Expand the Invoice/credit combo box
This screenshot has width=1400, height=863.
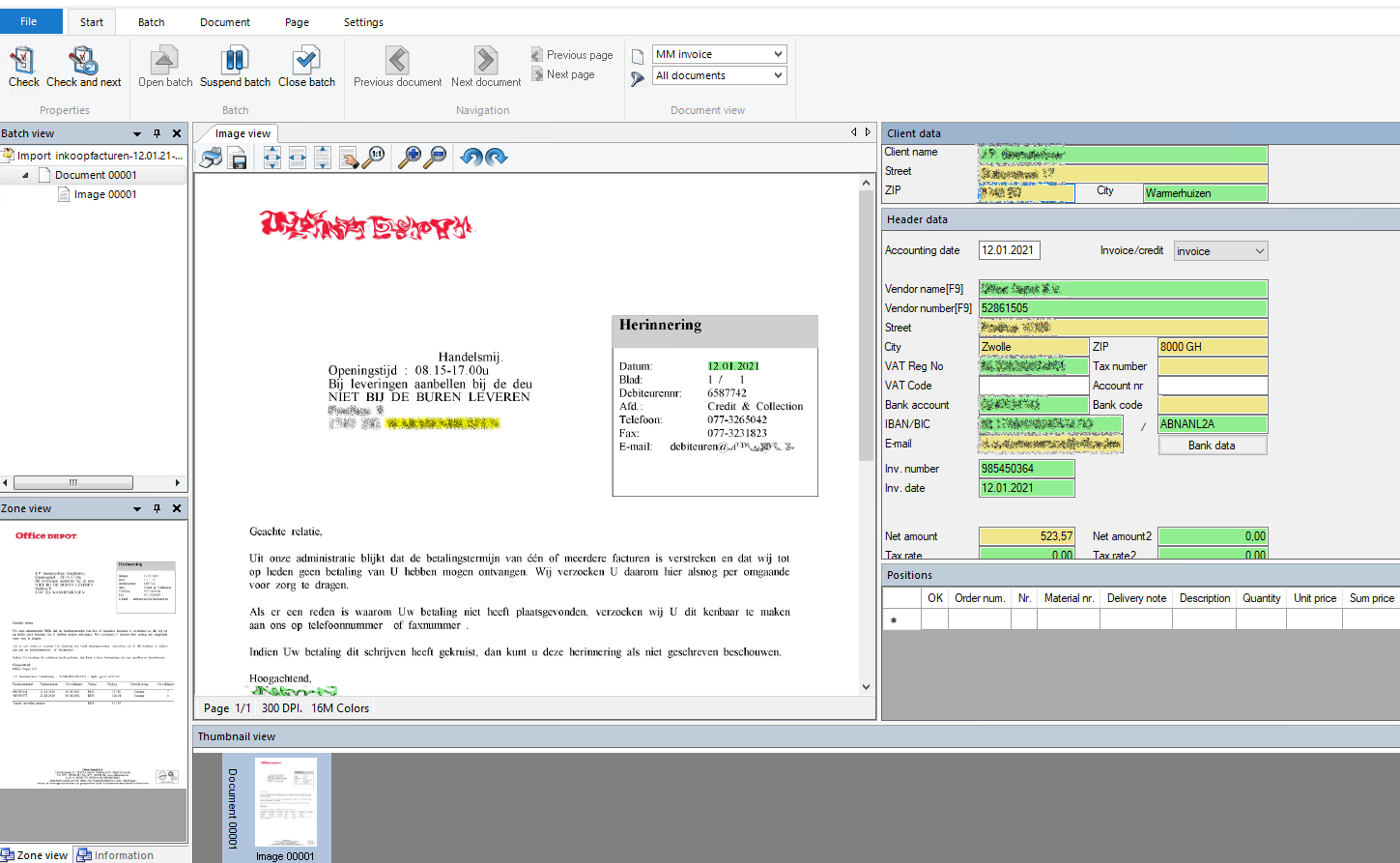point(1259,251)
